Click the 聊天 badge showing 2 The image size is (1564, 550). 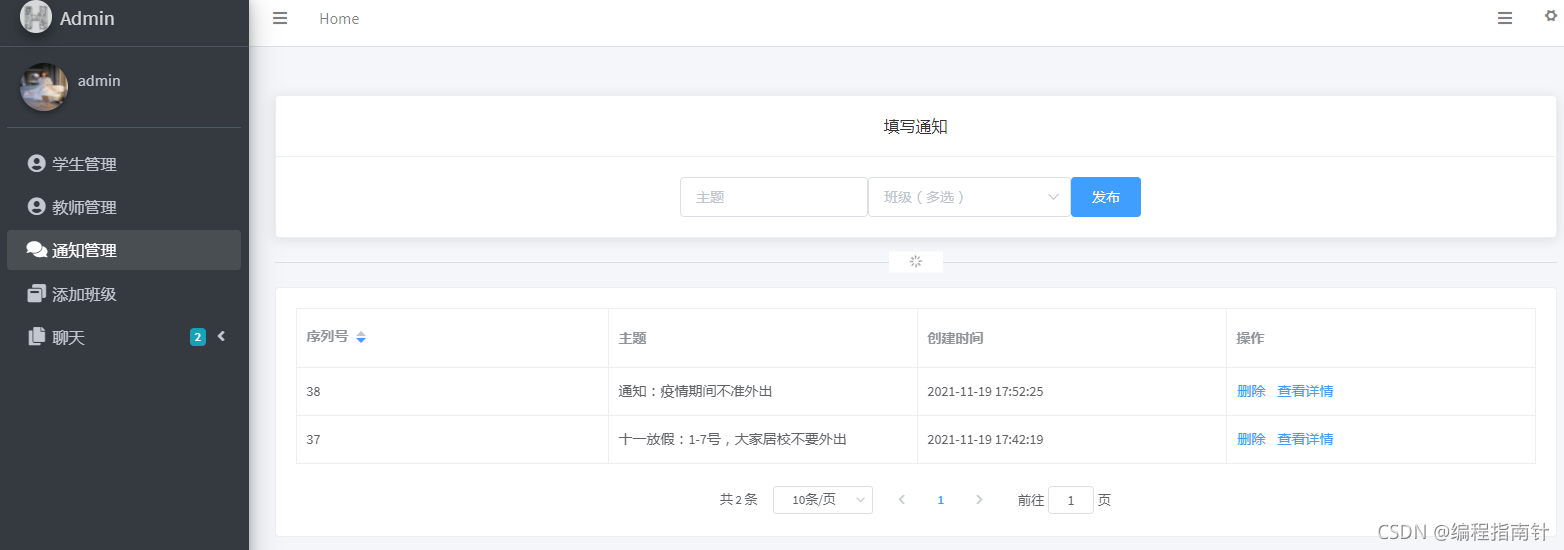pos(198,337)
